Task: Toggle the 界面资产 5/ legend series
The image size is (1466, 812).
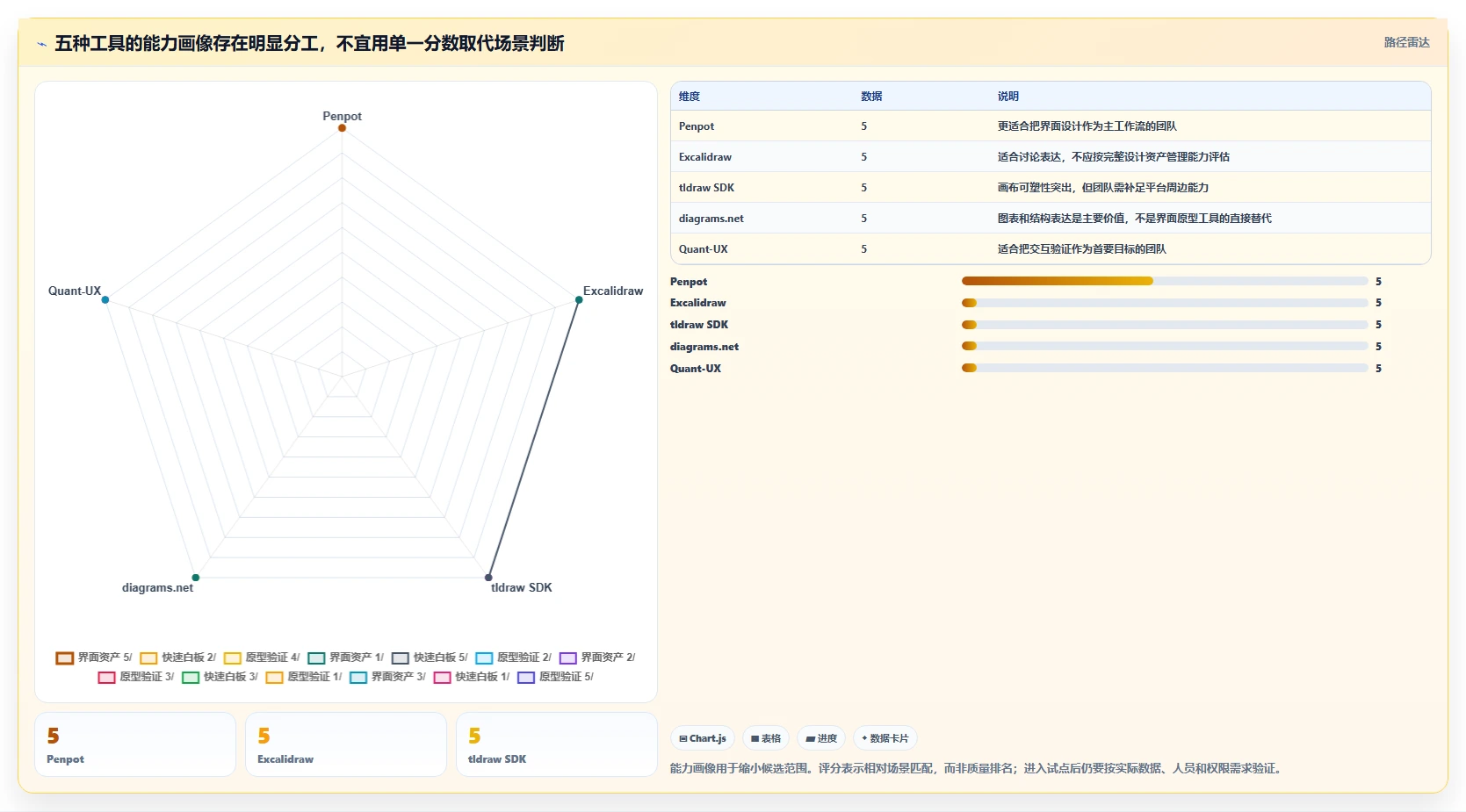Action: (93, 658)
